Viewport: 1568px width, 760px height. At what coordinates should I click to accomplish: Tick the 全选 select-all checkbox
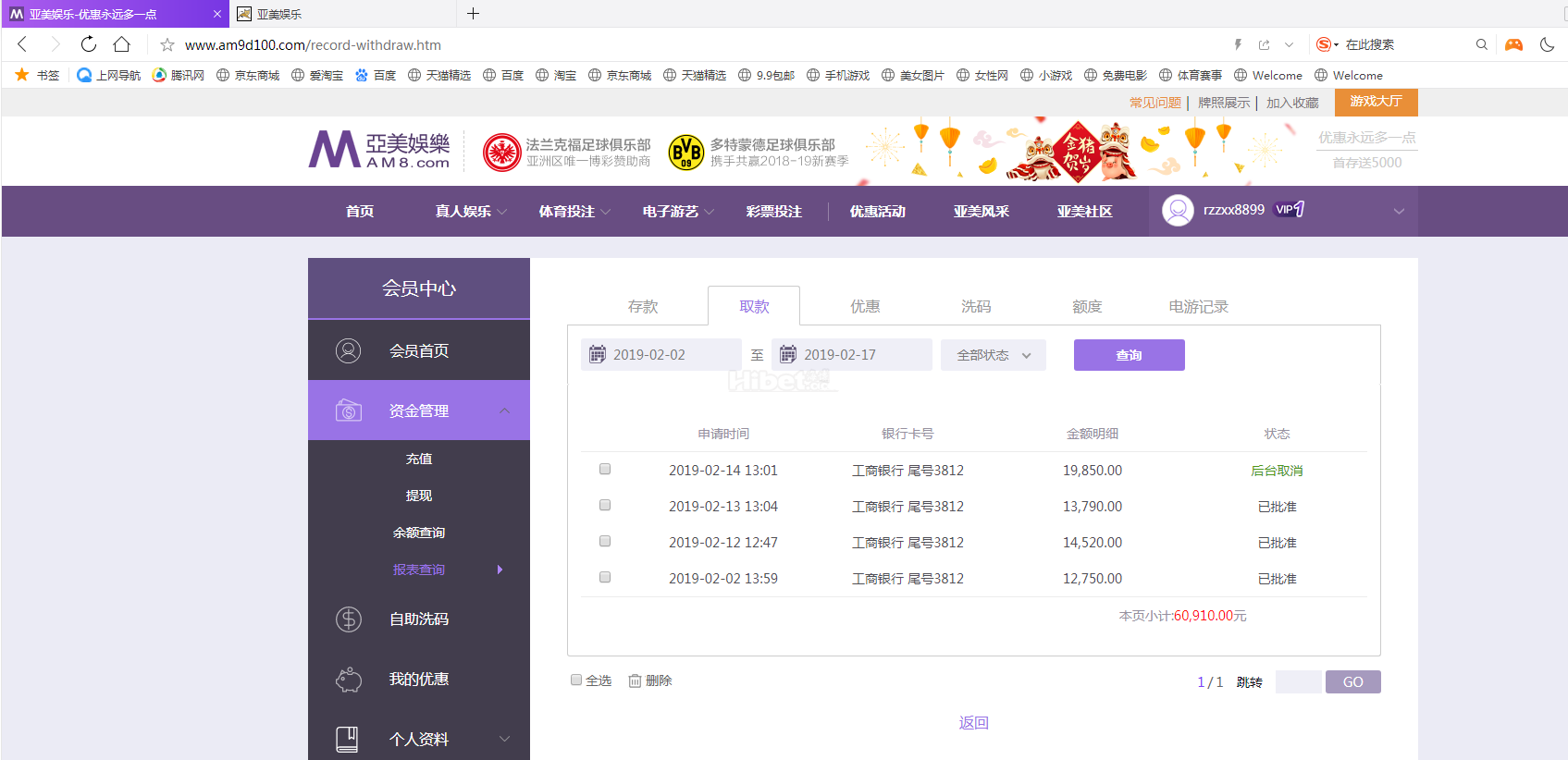pyautogui.click(x=576, y=680)
